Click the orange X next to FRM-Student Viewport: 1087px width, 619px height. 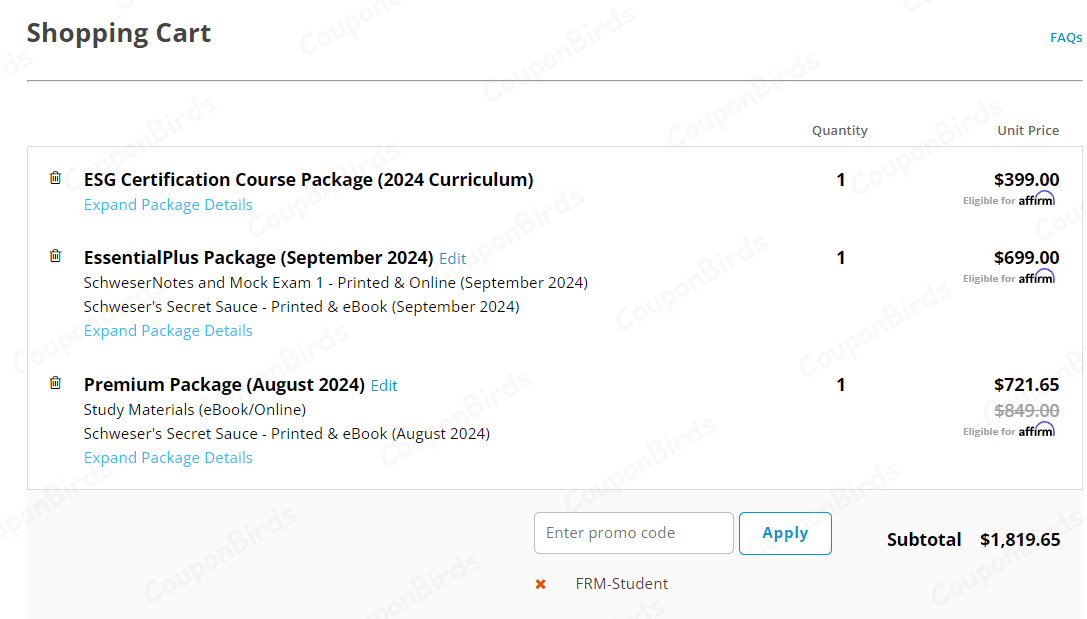[540, 584]
